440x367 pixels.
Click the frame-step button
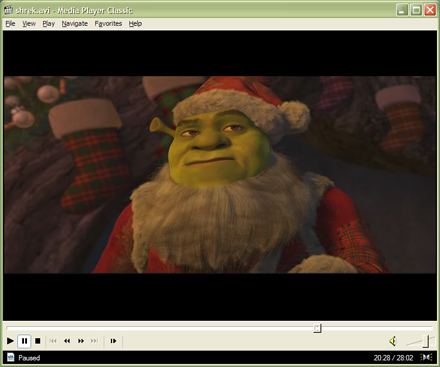click(113, 341)
